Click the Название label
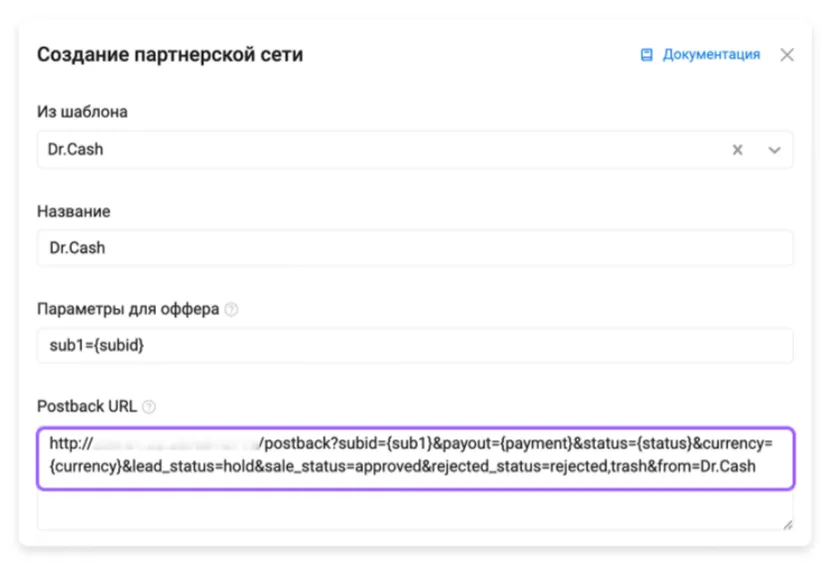Image resolution: width=830 pixels, height=565 pixels. coord(74,211)
